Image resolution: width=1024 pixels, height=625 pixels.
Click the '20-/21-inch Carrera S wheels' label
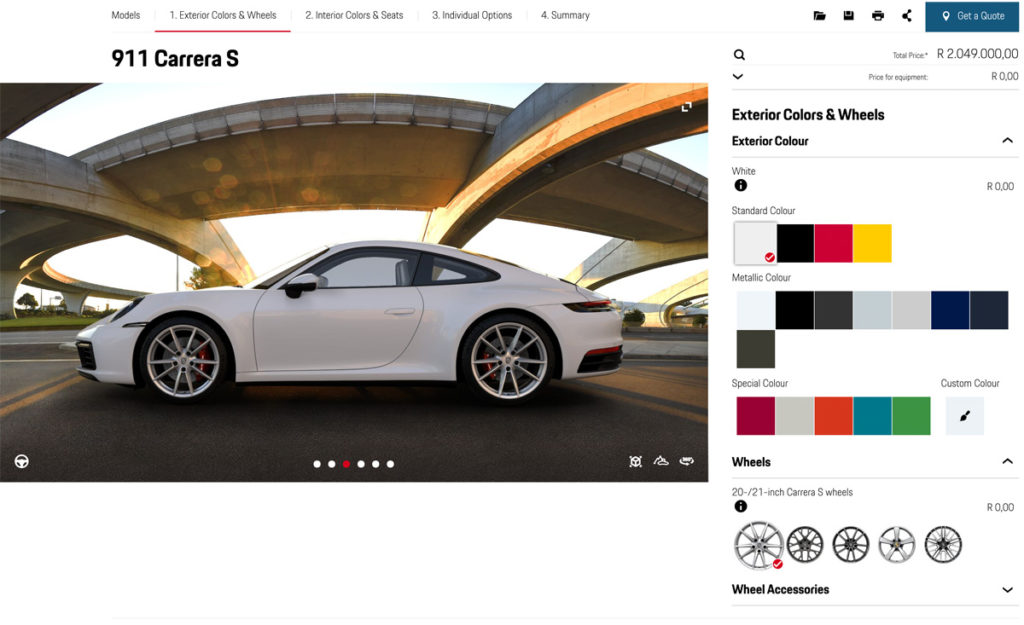pos(792,492)
